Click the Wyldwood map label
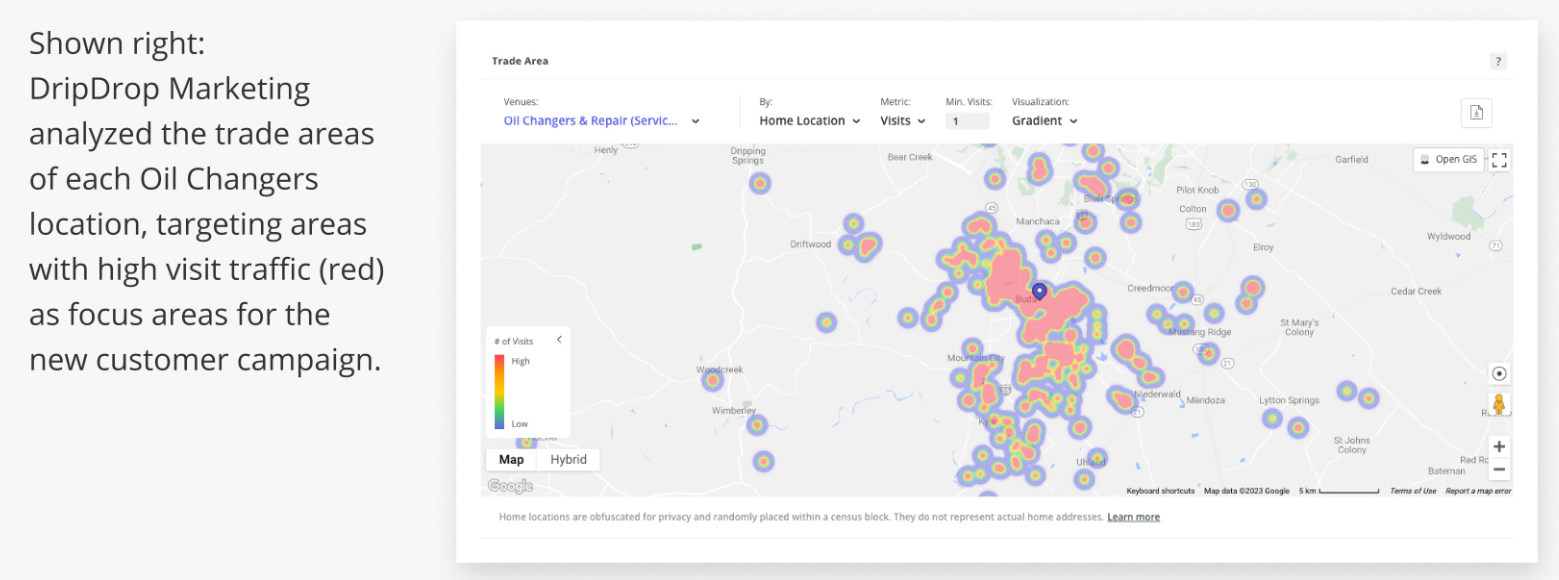Viewport: 1559px width, 580px height. tap(1449, 237)
